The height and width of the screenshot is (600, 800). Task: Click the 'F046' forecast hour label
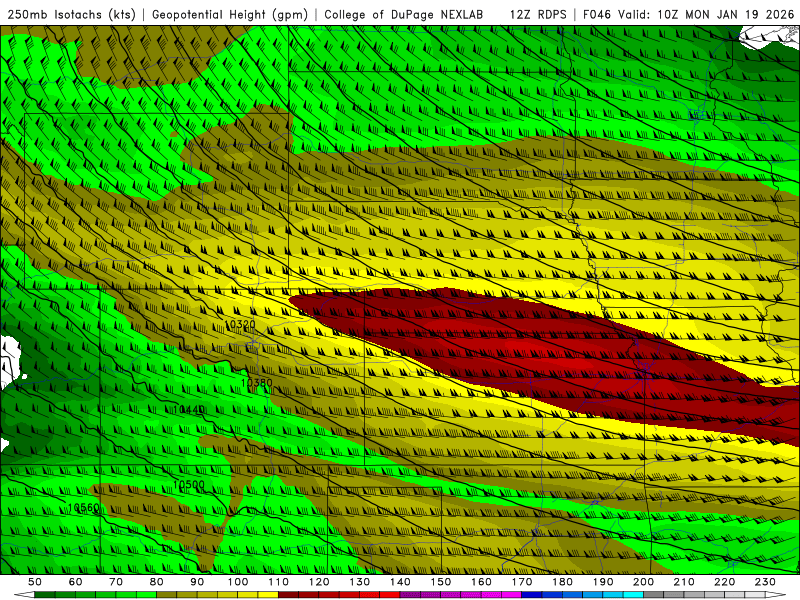pyautogui.click(x=597, y=14)
